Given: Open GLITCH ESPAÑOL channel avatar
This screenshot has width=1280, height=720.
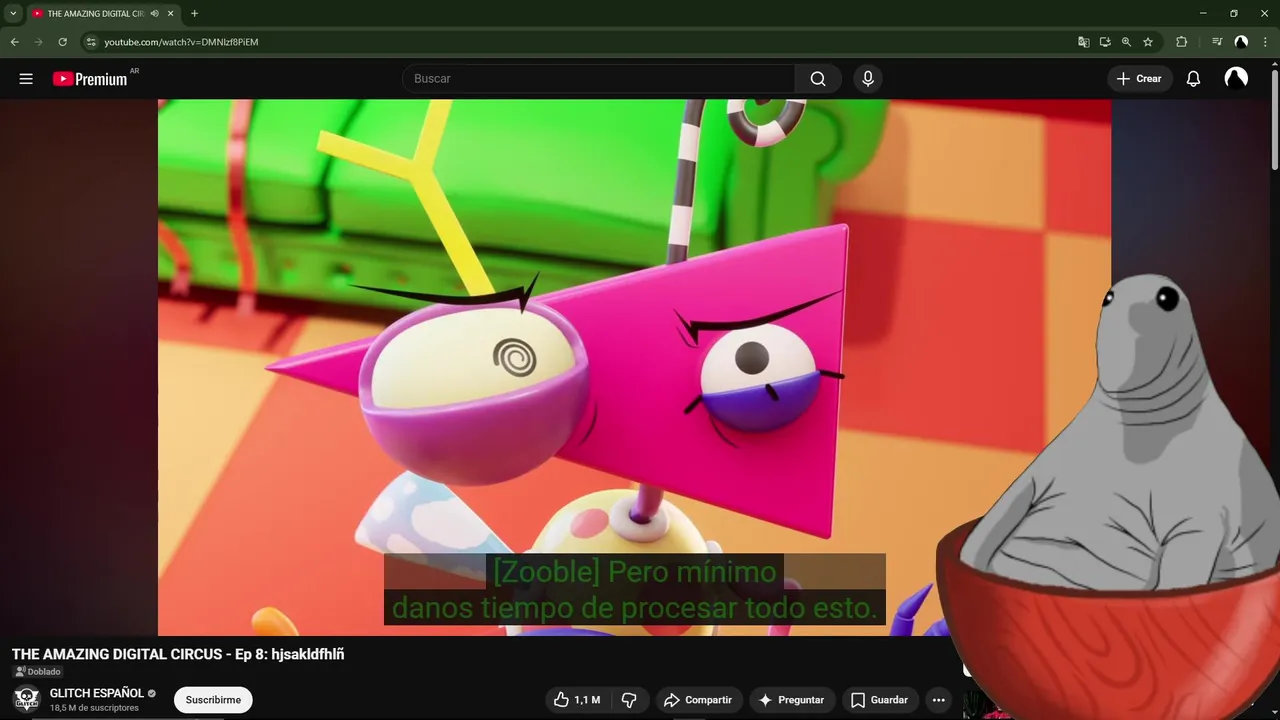Looking at the screenshot, I should (27, 699).
